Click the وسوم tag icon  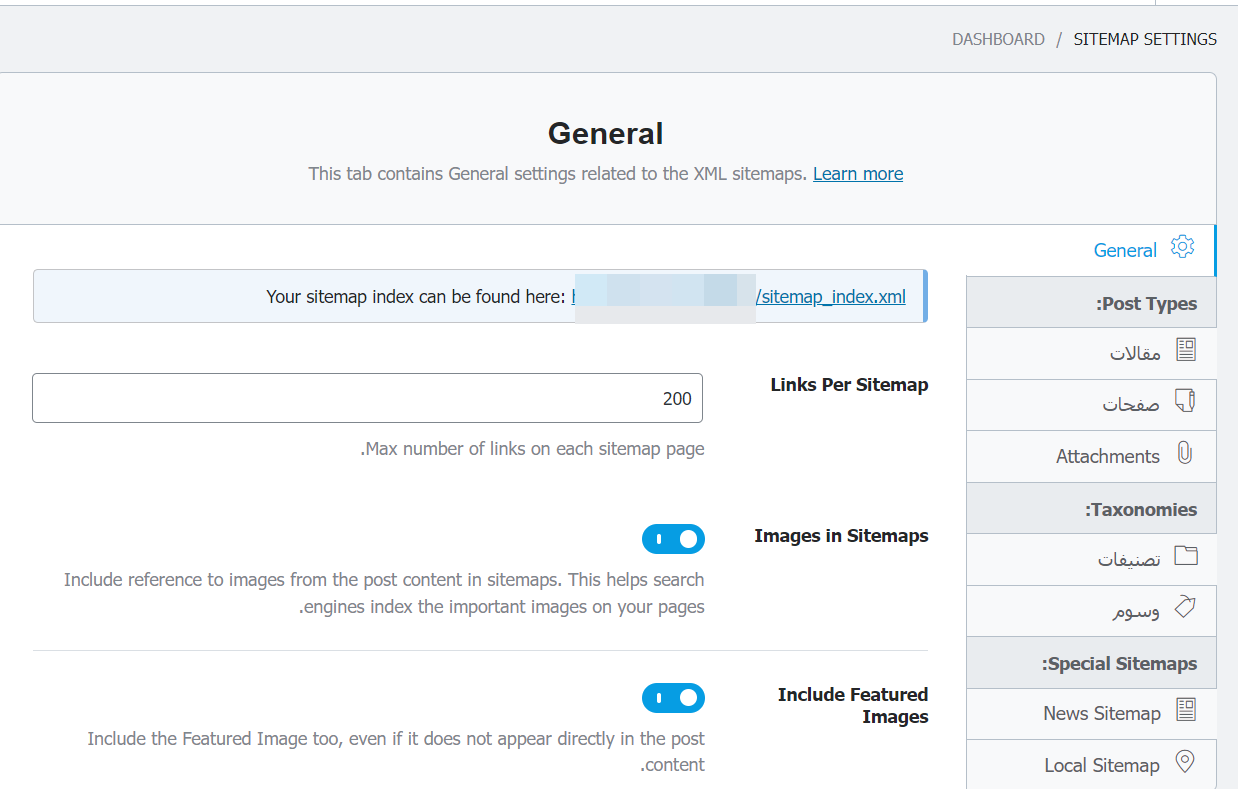(x=1185, y=607)
